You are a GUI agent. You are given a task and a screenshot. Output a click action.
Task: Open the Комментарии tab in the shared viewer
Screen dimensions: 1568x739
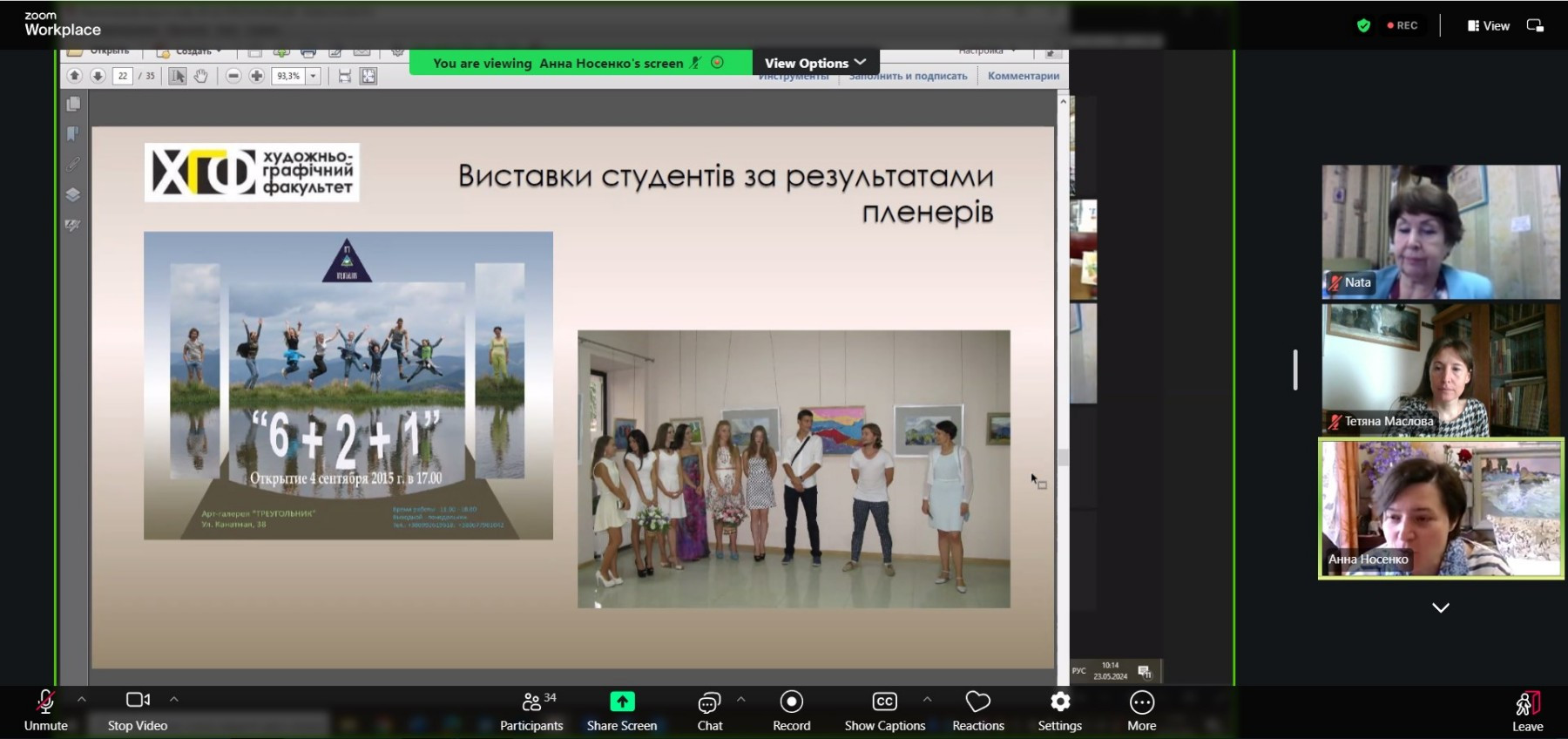point(1024,77)
